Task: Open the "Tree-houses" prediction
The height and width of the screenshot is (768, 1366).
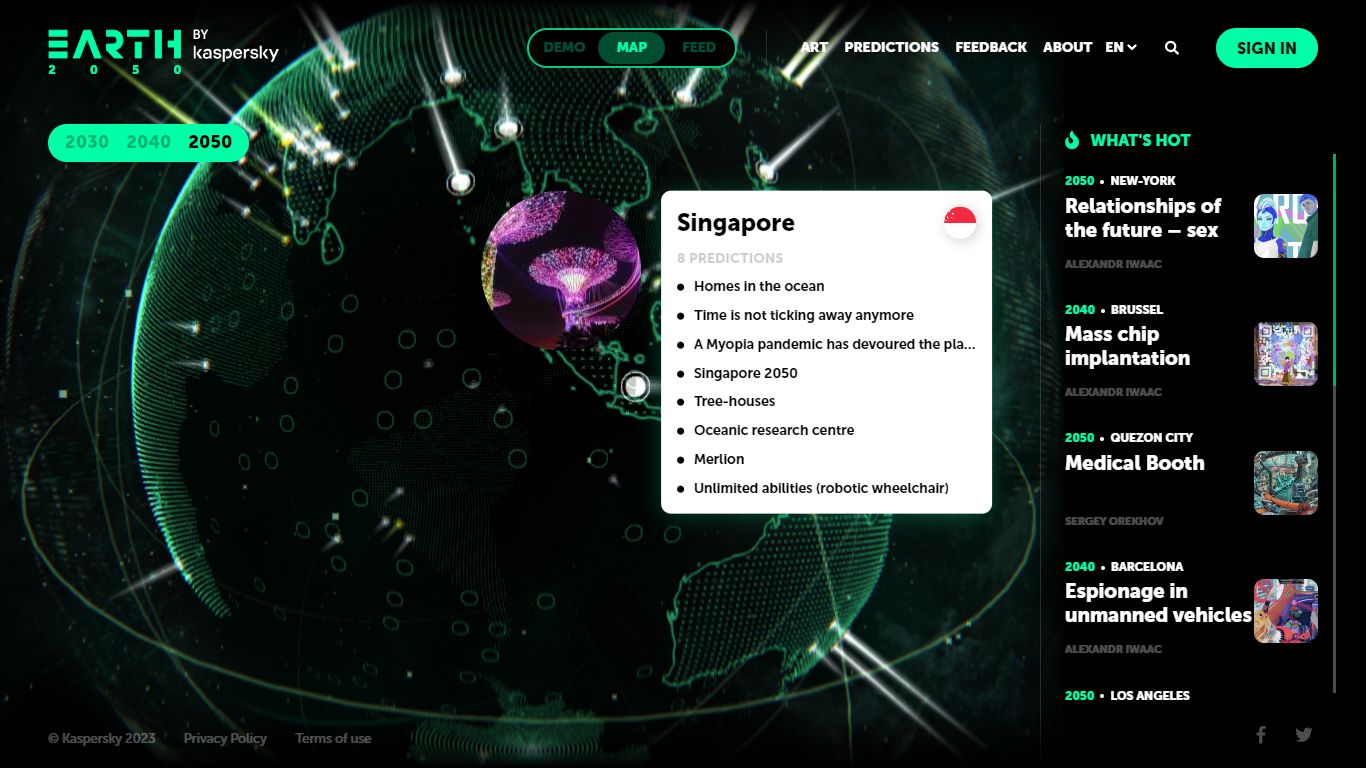Action: (x=734, y=401)
